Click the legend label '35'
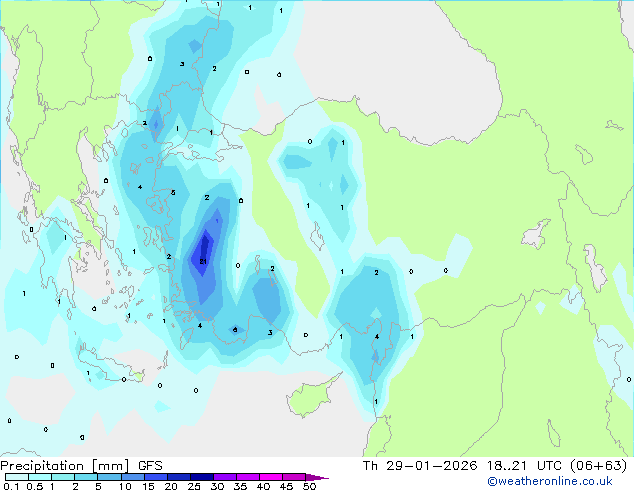This screenshot has height=490, width=634. [240, 486]
